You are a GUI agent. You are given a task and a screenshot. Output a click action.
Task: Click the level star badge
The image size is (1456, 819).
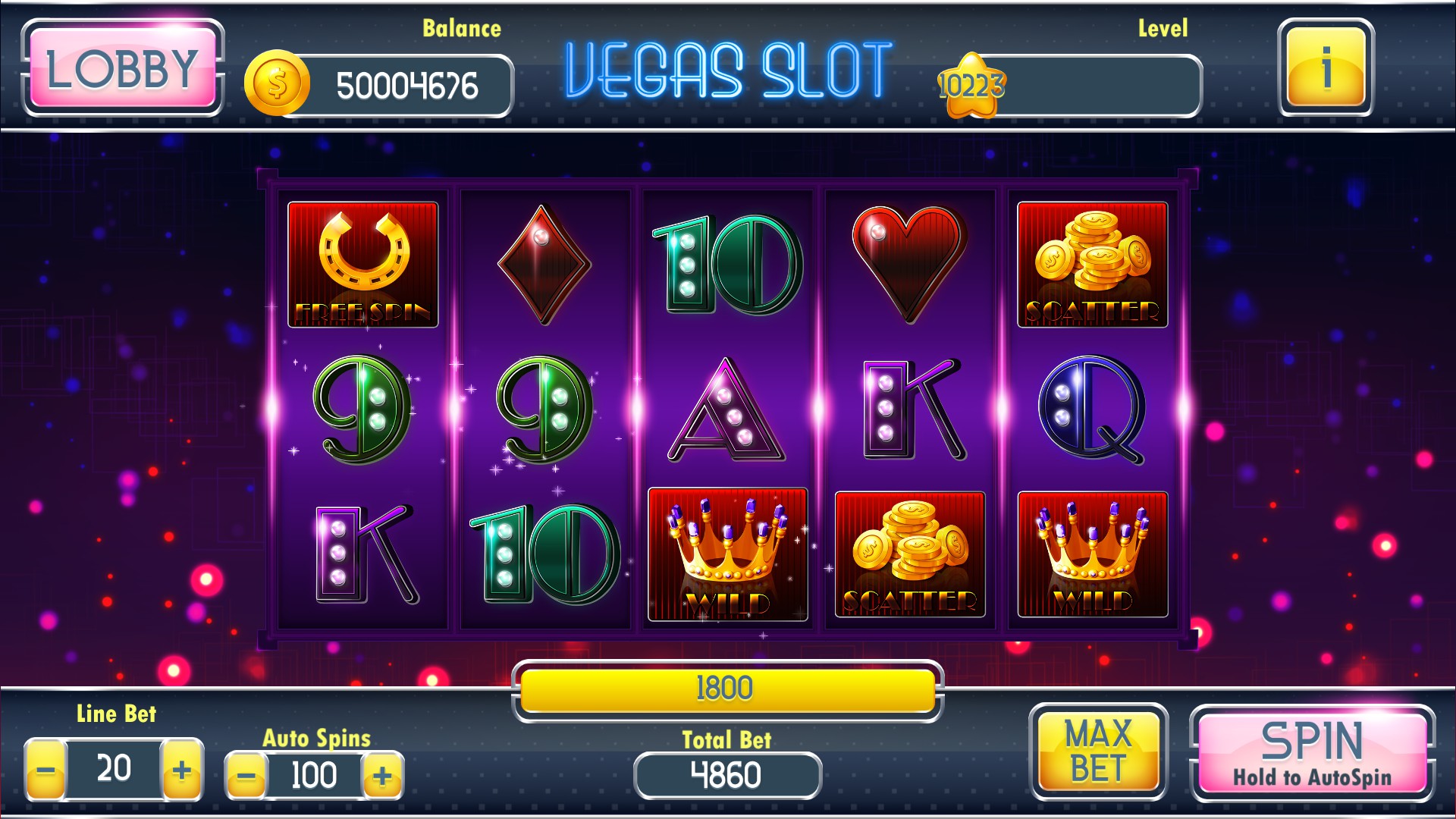971,86
